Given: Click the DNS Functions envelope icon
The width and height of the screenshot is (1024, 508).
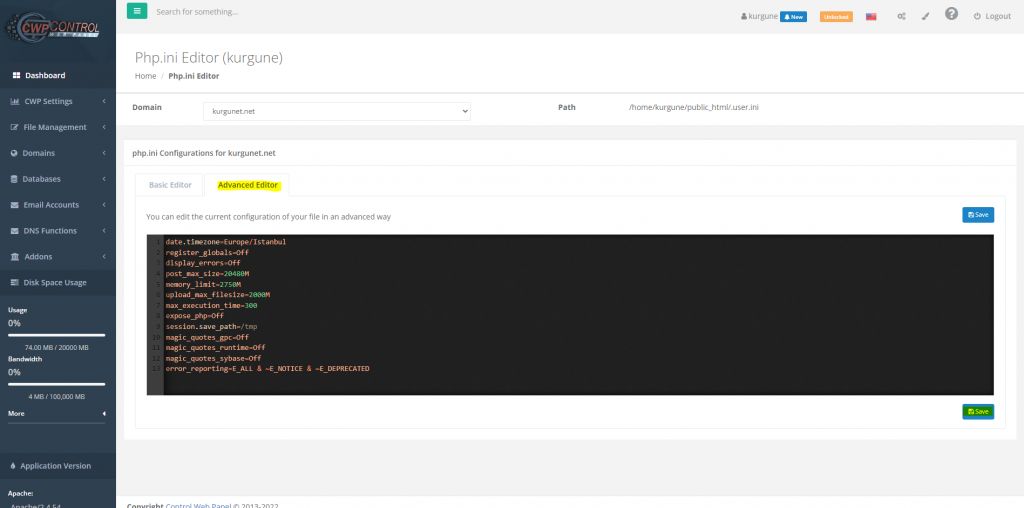Looking at the screenshot, I should 15,231.
